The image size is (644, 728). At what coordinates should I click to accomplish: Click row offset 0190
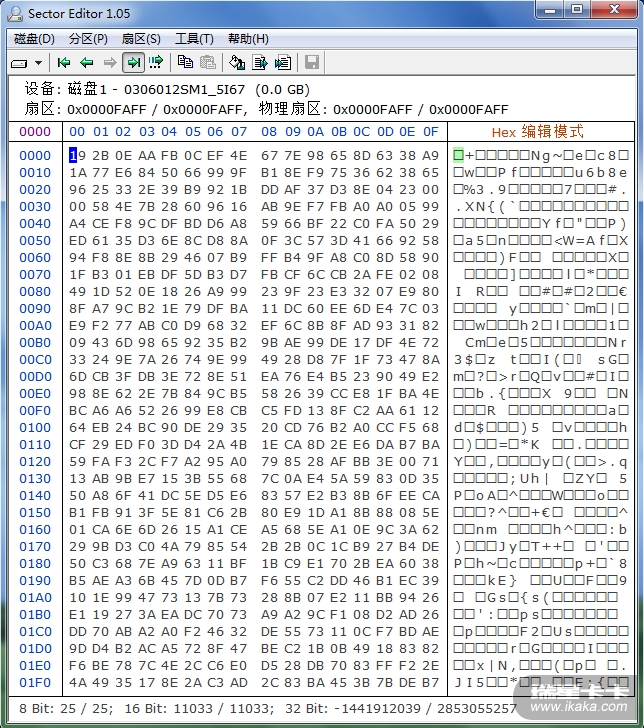(35, 580)
